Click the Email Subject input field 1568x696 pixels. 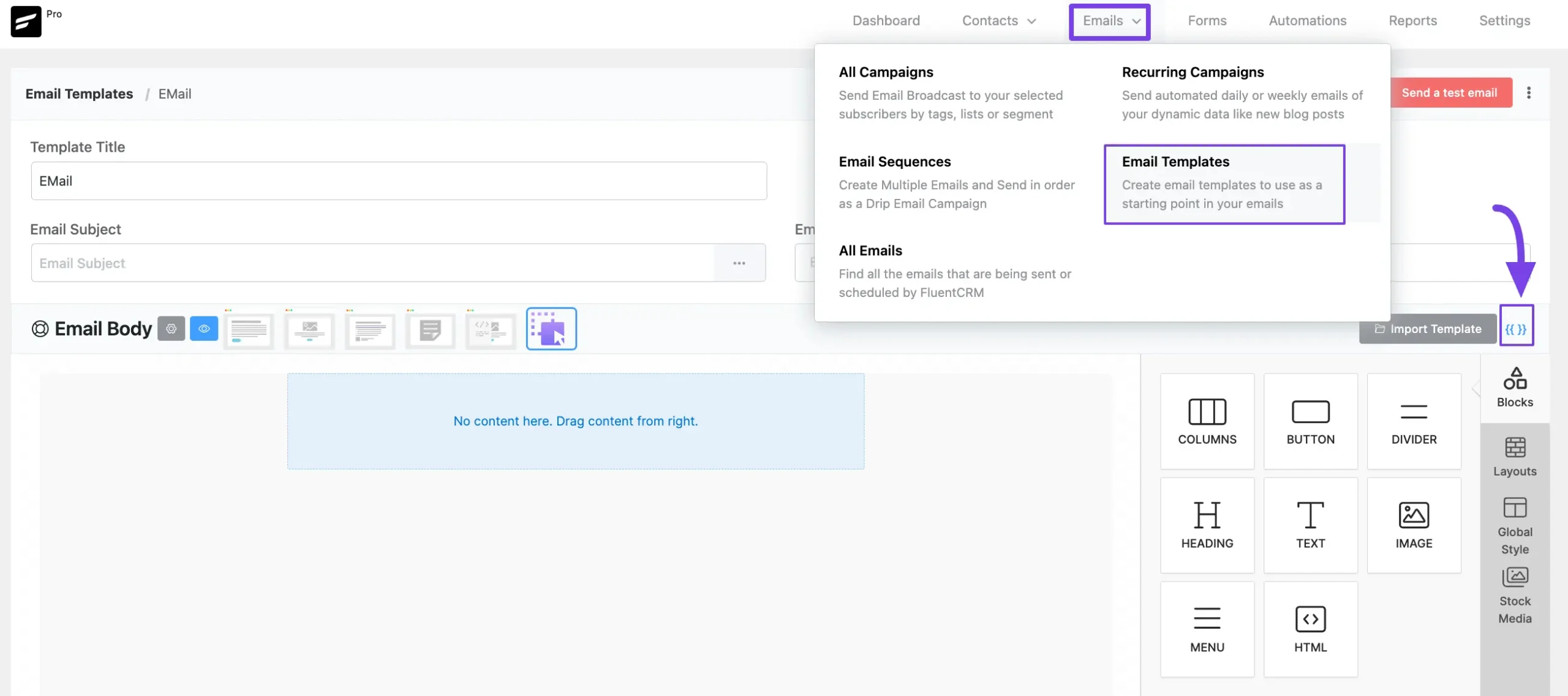372,263
